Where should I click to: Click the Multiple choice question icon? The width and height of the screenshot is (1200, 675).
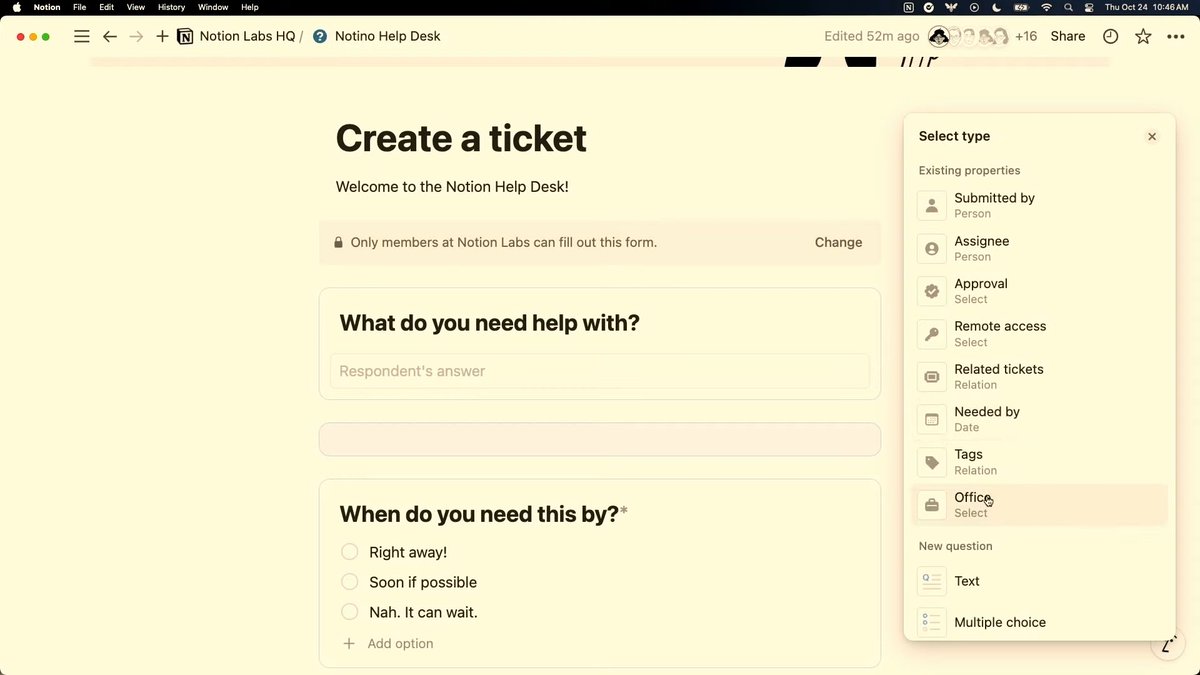tap(932, 622)
